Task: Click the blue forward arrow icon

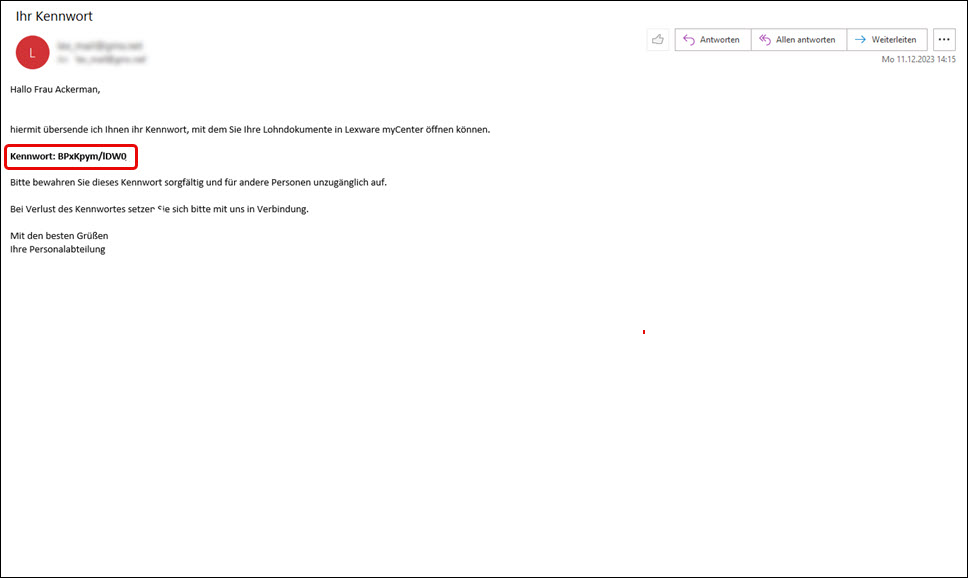Action: coord(860,40)
